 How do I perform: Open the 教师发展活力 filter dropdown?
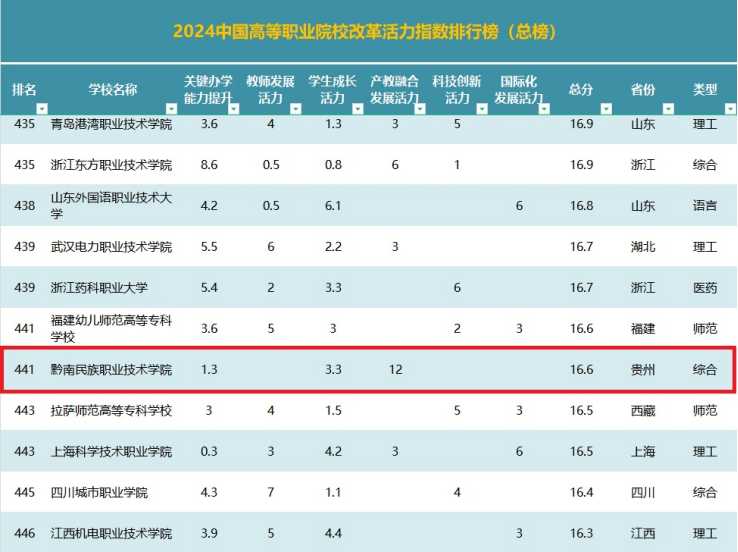pos(295,108)
